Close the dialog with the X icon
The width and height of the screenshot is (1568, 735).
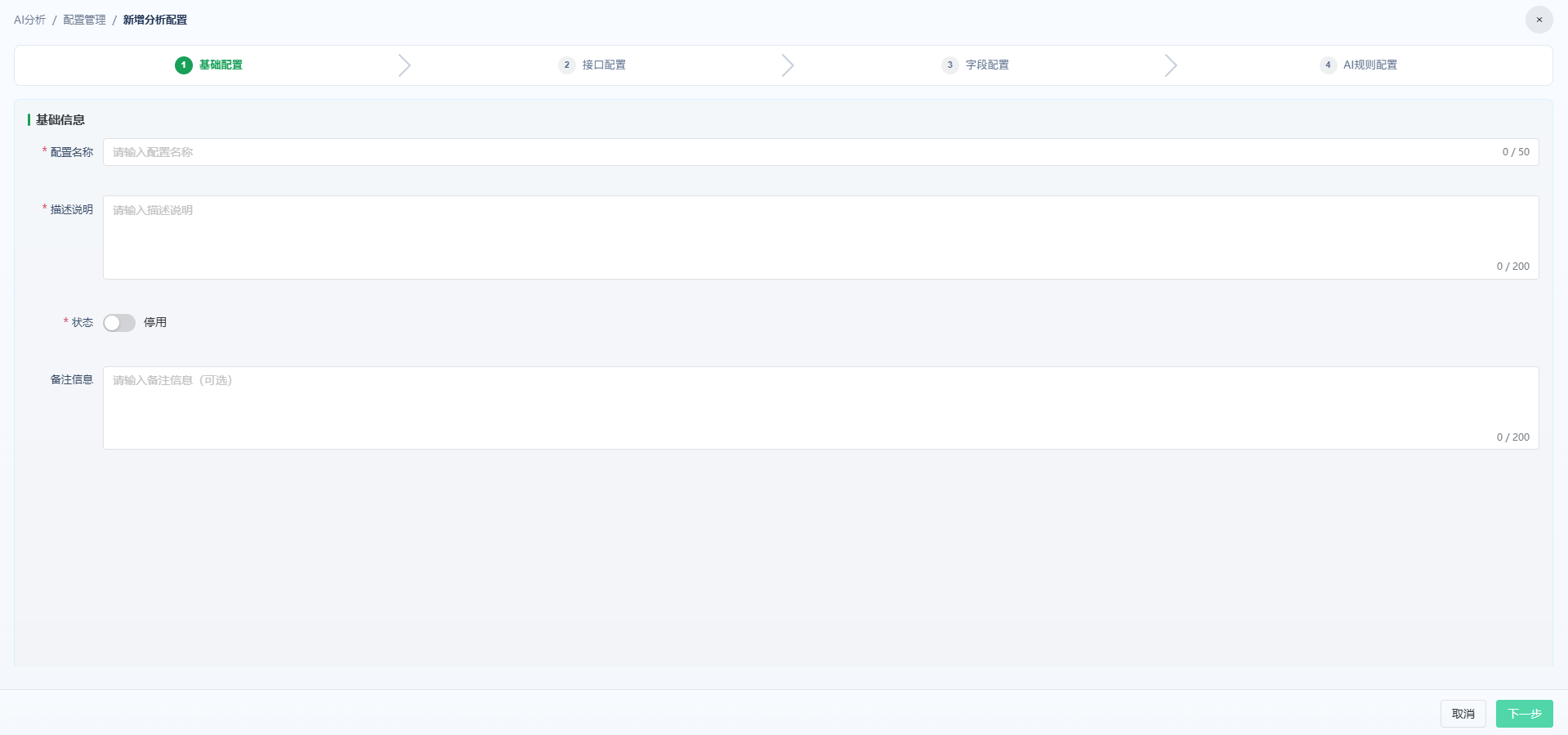[1539, 20]
